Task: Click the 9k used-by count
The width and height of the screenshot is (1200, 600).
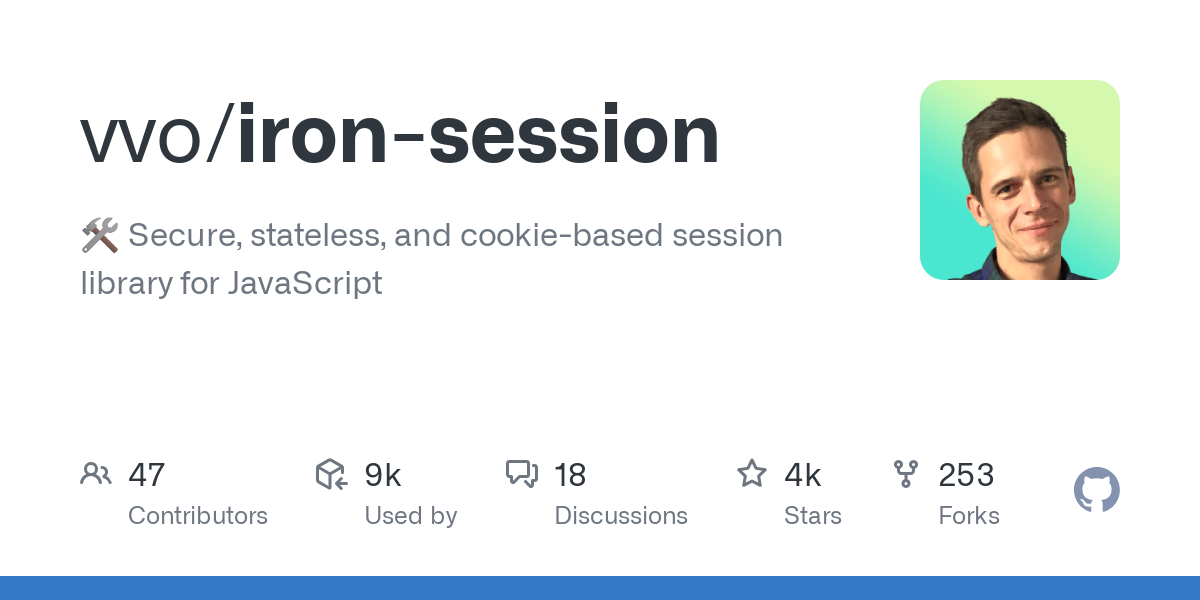Action: pyautogui.click(x=383, y=475)
